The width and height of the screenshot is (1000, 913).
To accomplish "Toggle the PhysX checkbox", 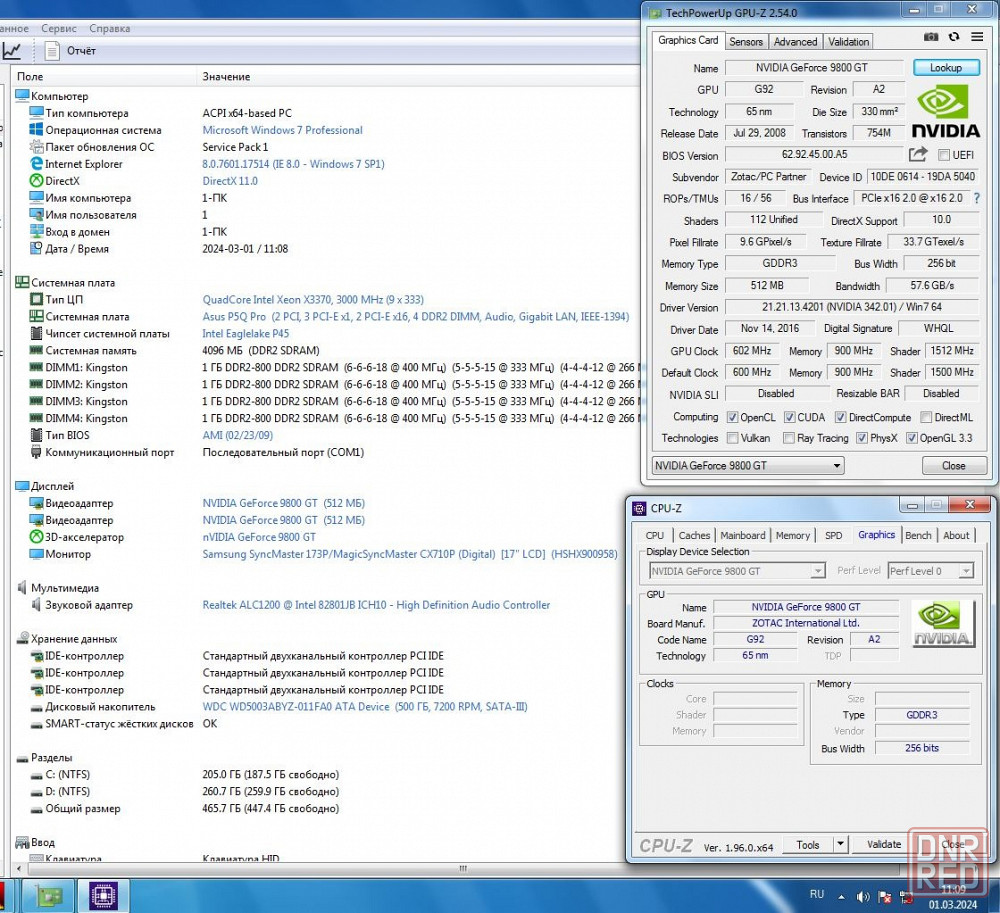I will click(x=862, y=438).
